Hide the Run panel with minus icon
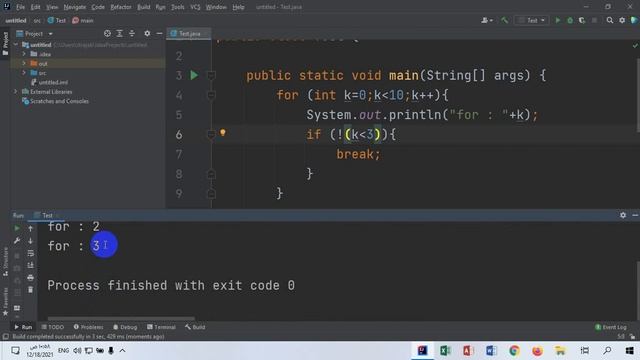The height and width of the screenshot is (360, 640). (x=635, y=215)
